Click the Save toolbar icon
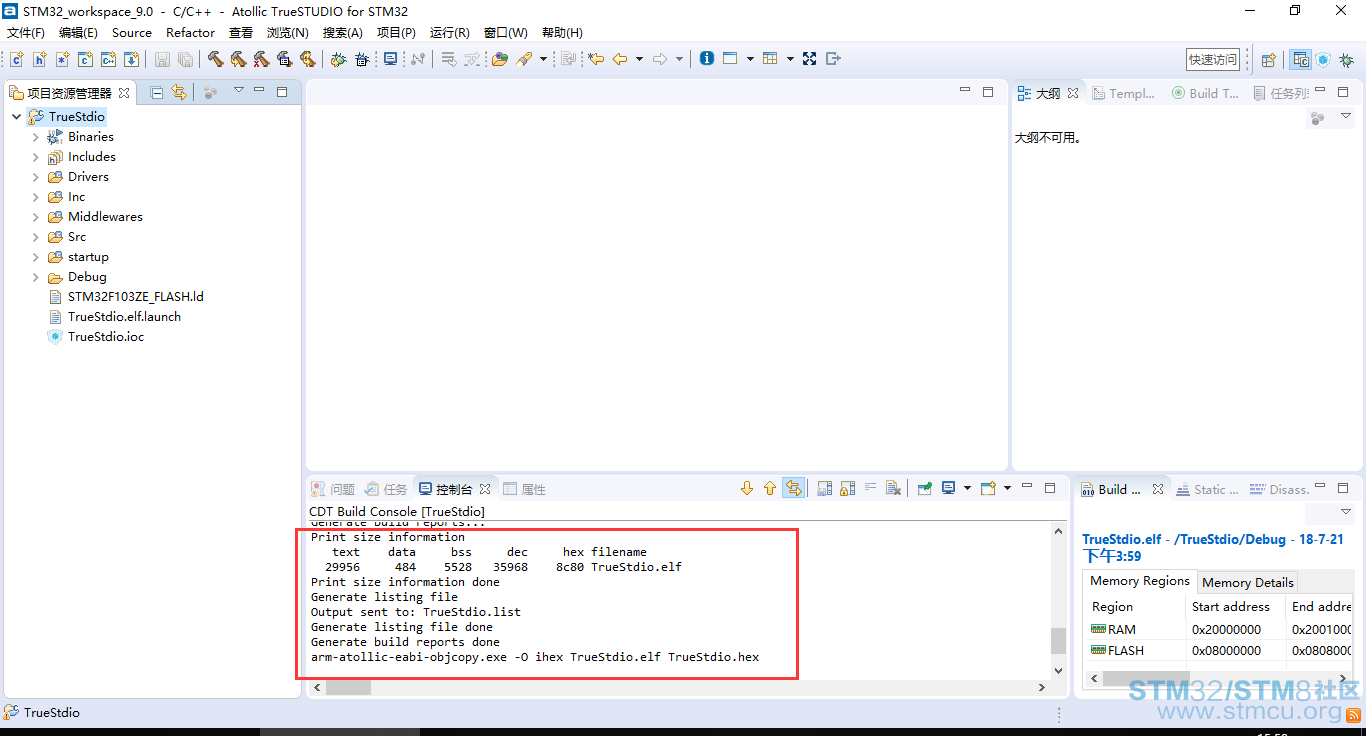1366x736 pixels. 161,59
